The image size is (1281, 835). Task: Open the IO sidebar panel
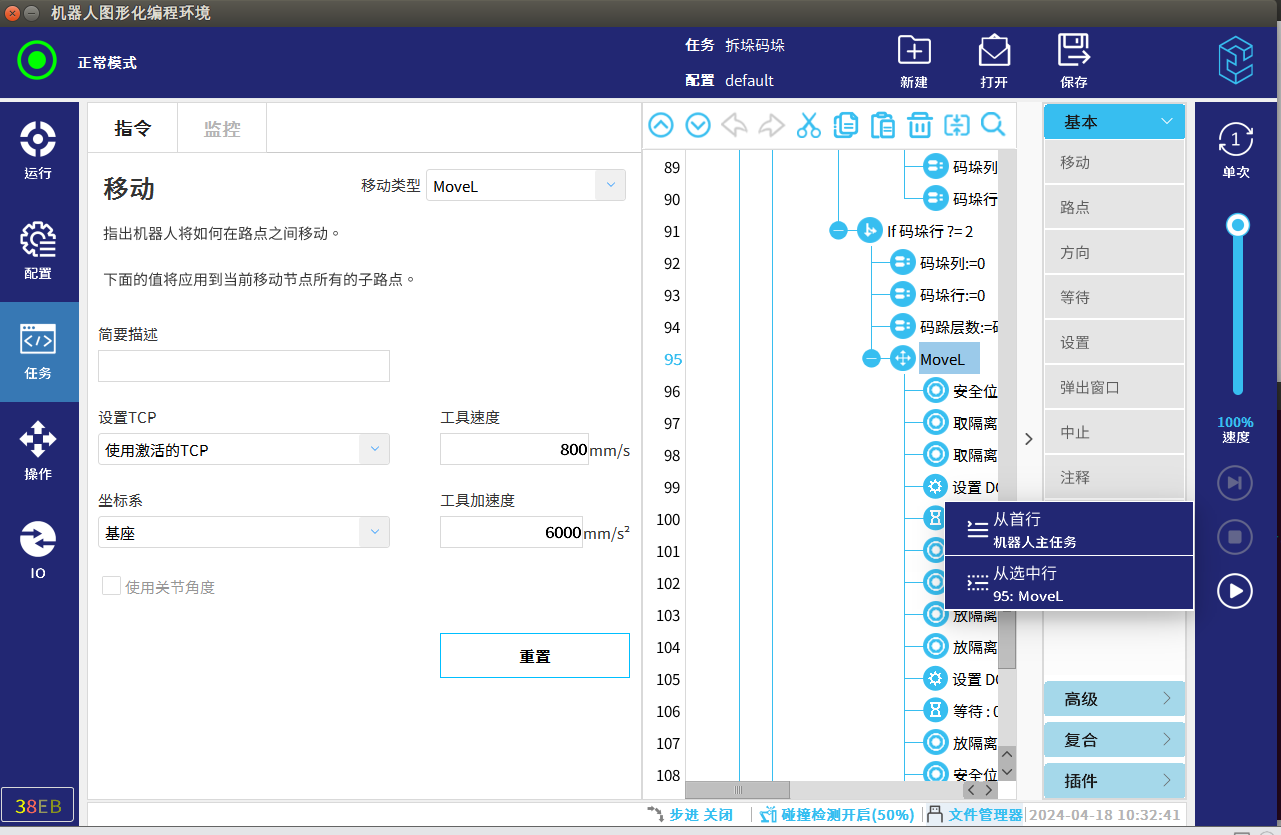[x=38, y=549]
